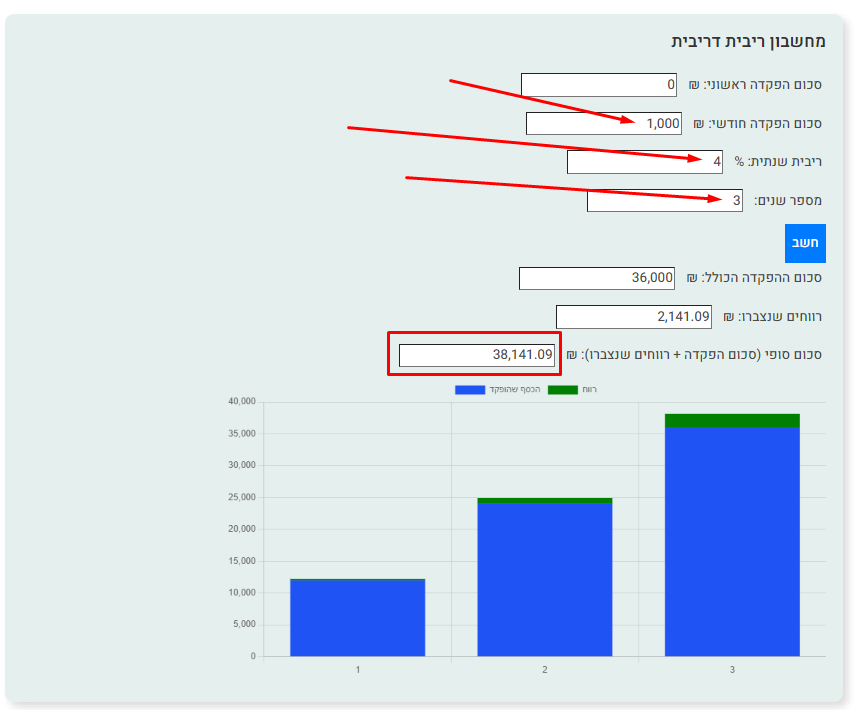Click y-axis value 10,000
Viewport: 862px width, 710px height.
[242, 593]
